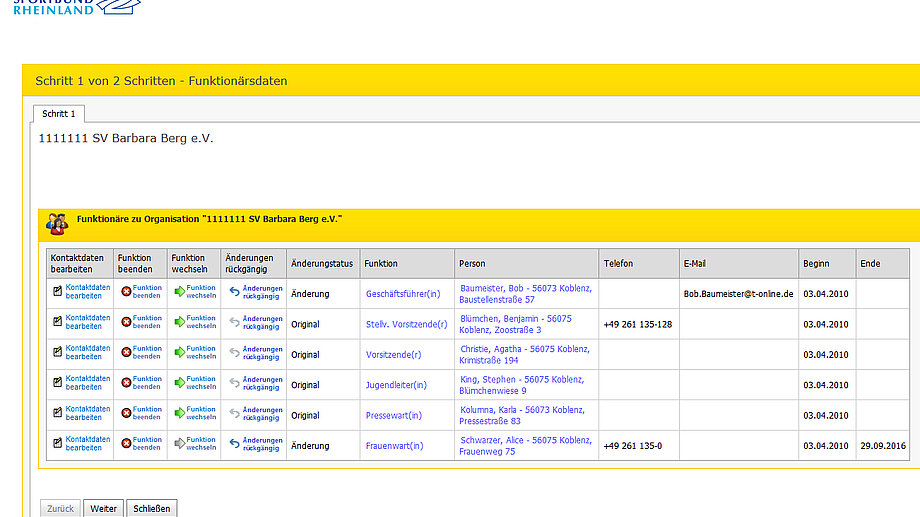This screenshot has width=920, height=517.
Task: Open the Geschäftsführer(in) function link
Action: click(402, 294)
